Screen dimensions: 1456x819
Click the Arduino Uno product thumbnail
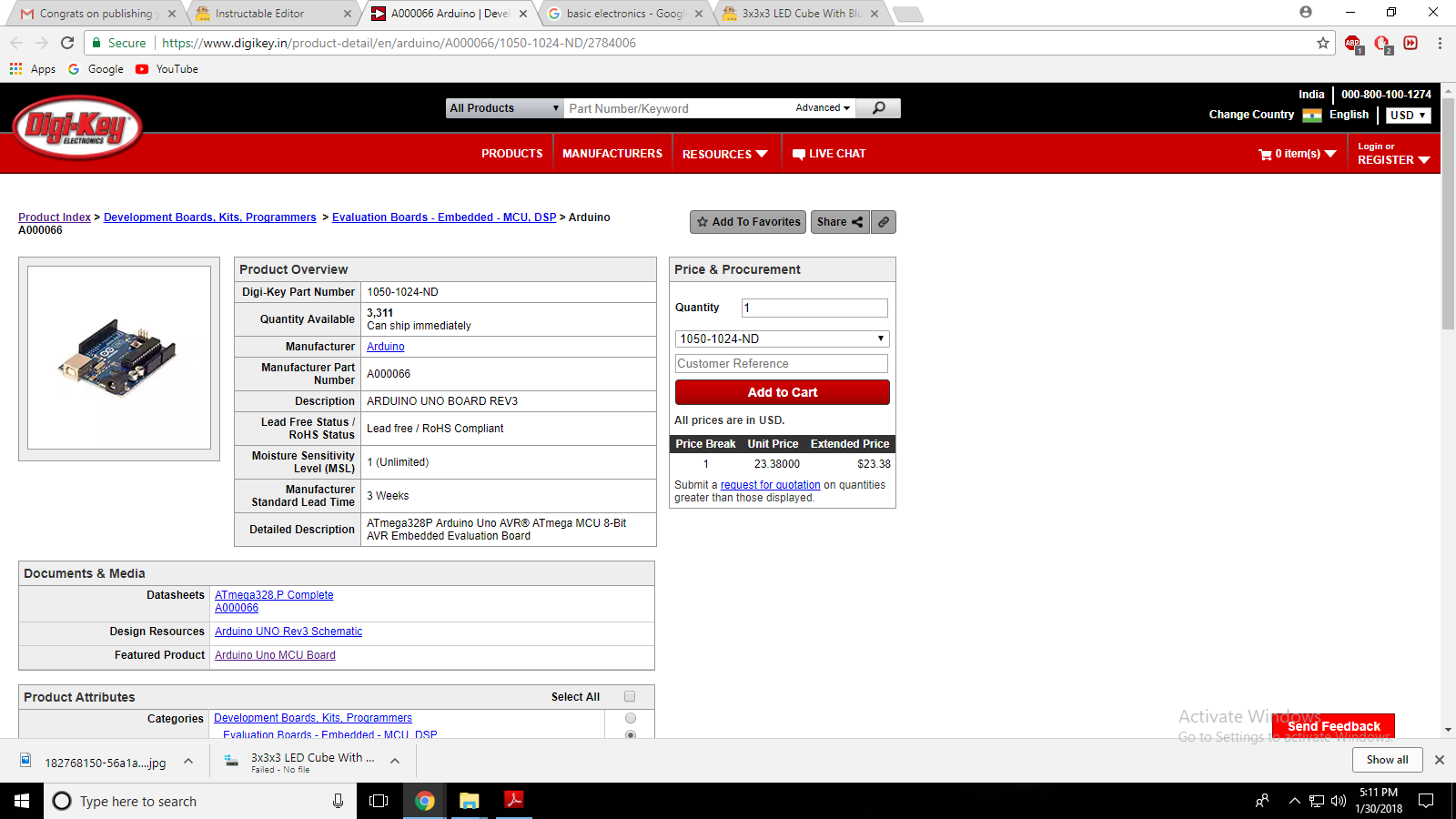(119, 358)
